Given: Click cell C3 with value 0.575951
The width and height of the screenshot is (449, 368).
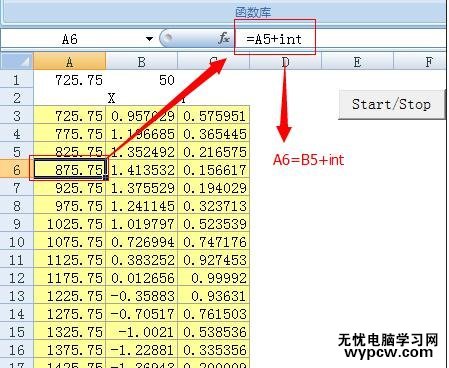Looking at the screenshot, I should 214,116.
